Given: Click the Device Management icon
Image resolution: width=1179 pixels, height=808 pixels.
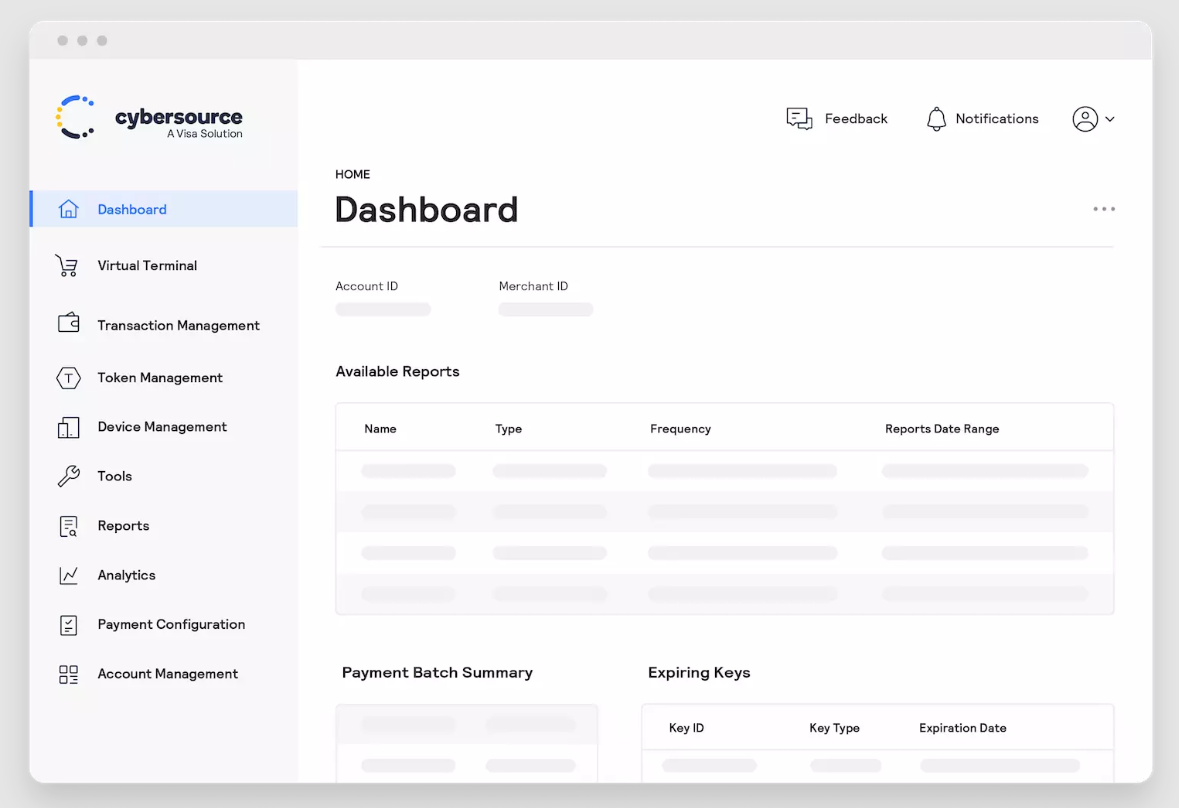Looking at the screenshot, I should click(68, 427).
